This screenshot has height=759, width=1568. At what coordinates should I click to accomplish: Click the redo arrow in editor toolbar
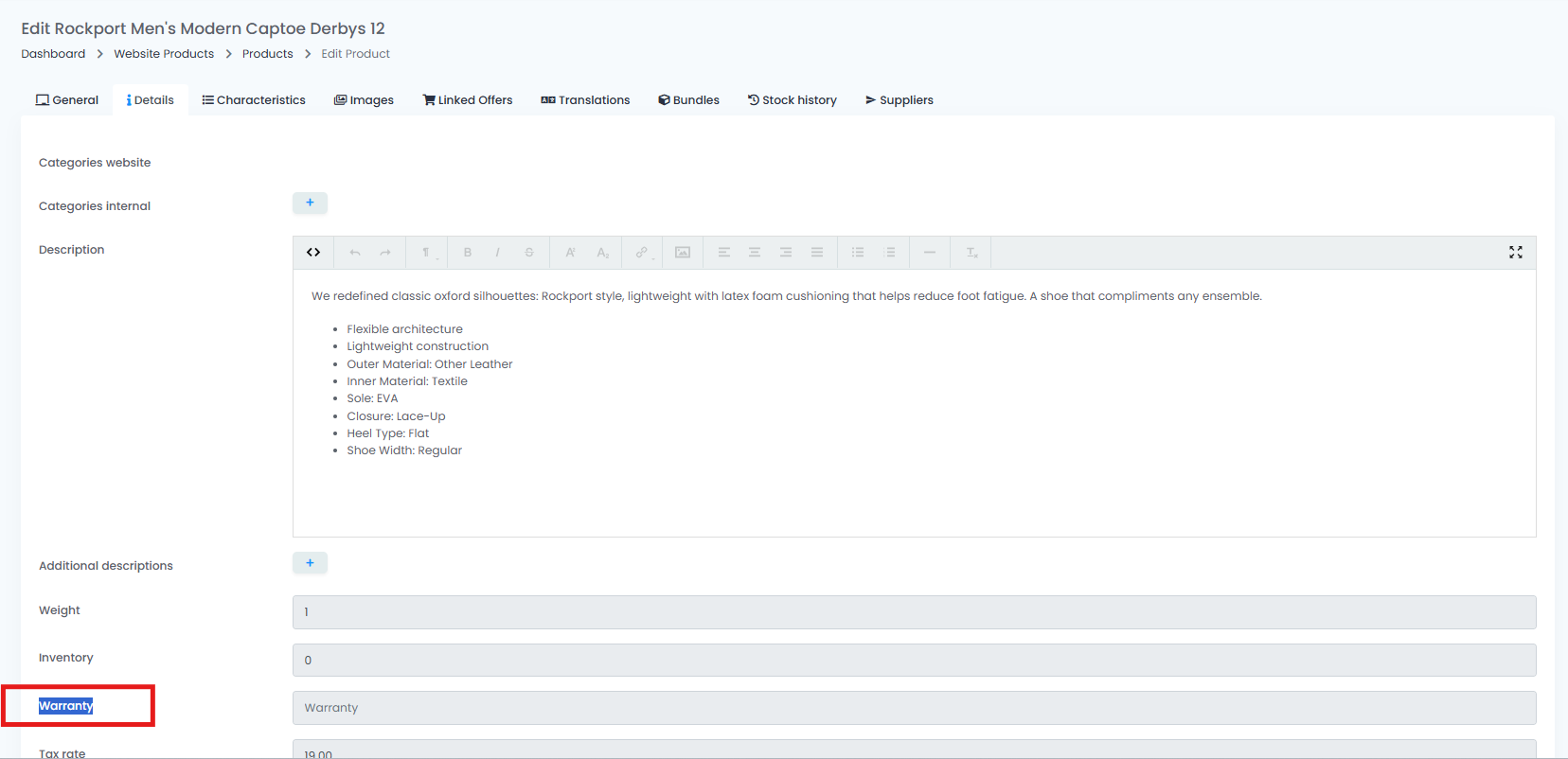[x=385, y=253]
